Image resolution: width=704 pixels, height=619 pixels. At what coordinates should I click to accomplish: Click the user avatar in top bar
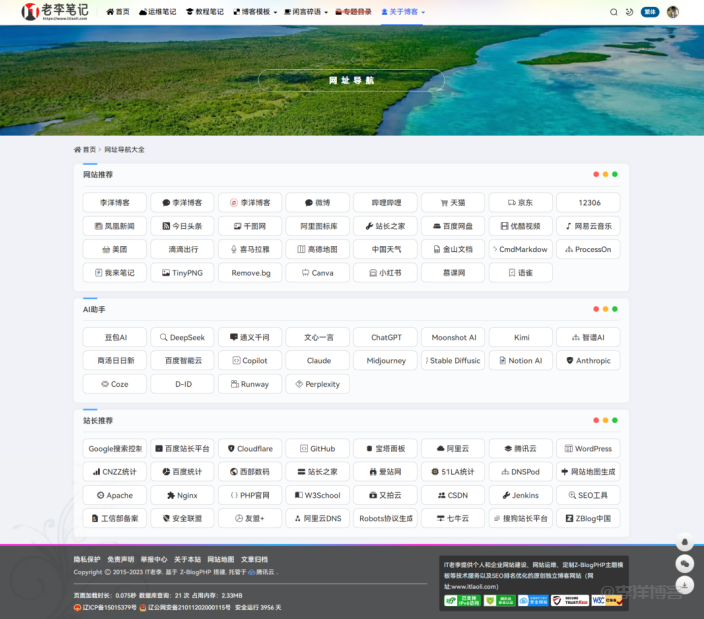[x=673, y=12]
